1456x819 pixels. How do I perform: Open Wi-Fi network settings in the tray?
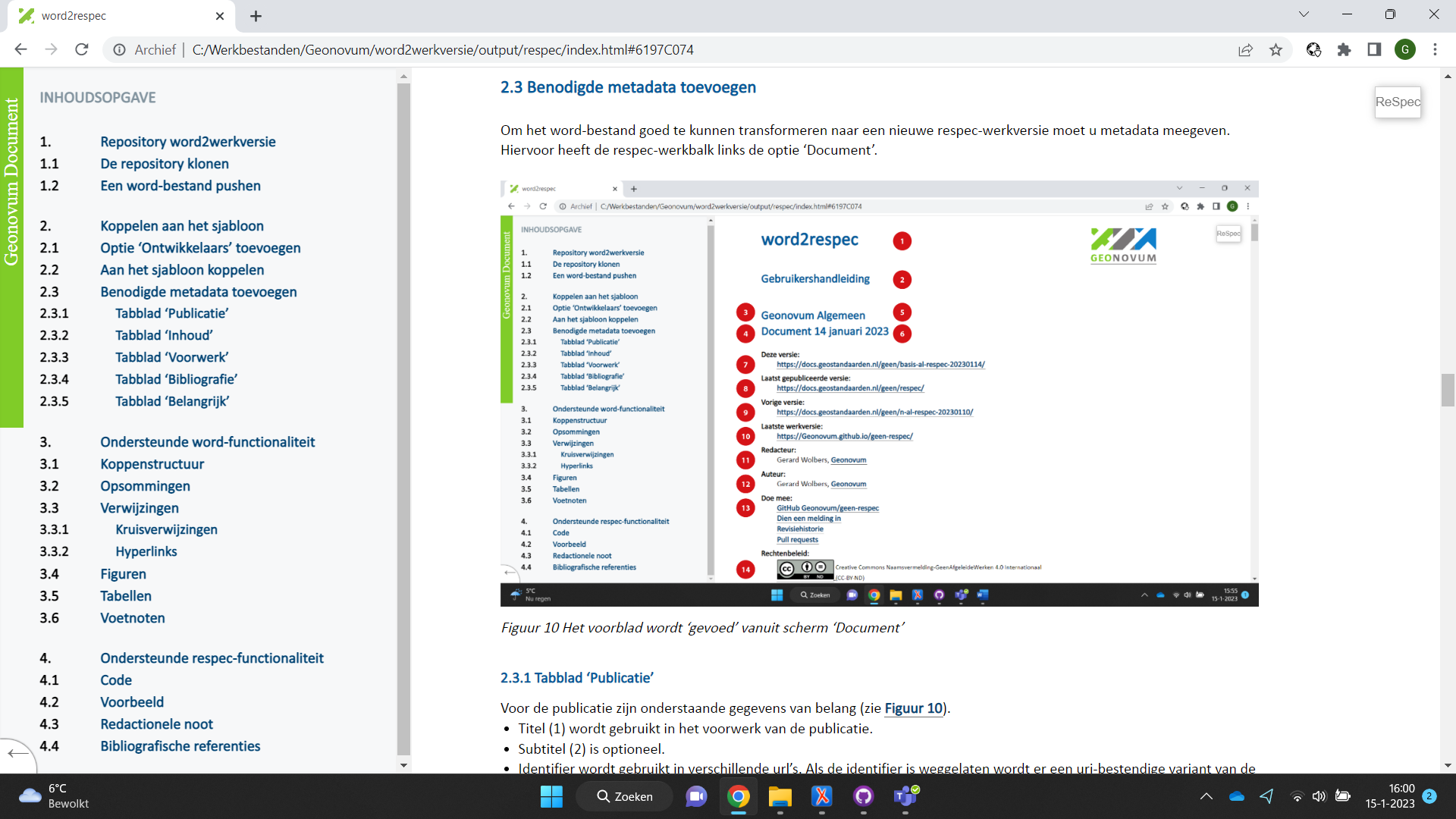point(1297,796)
